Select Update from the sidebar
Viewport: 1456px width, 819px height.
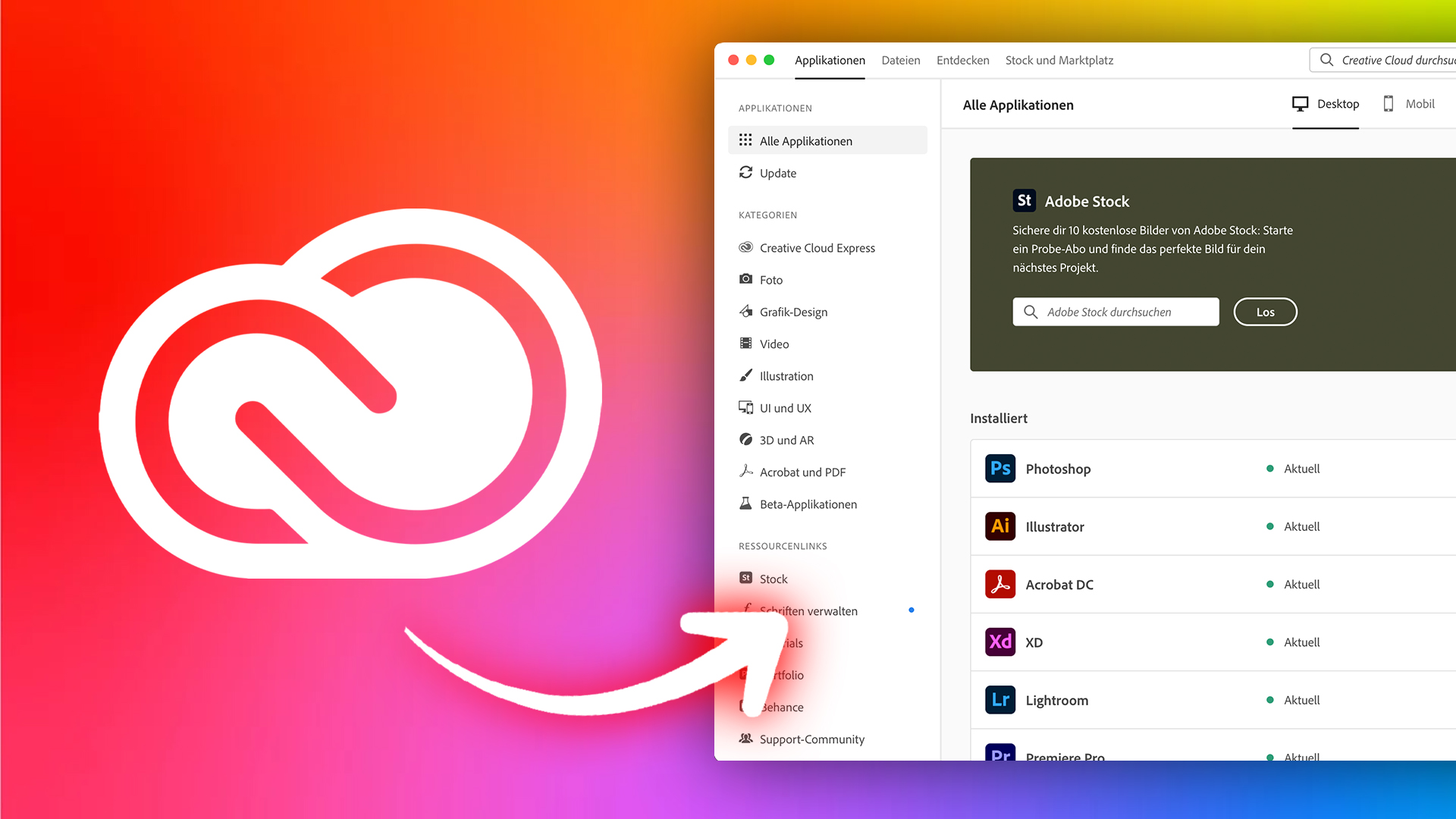tap(778, 172)
